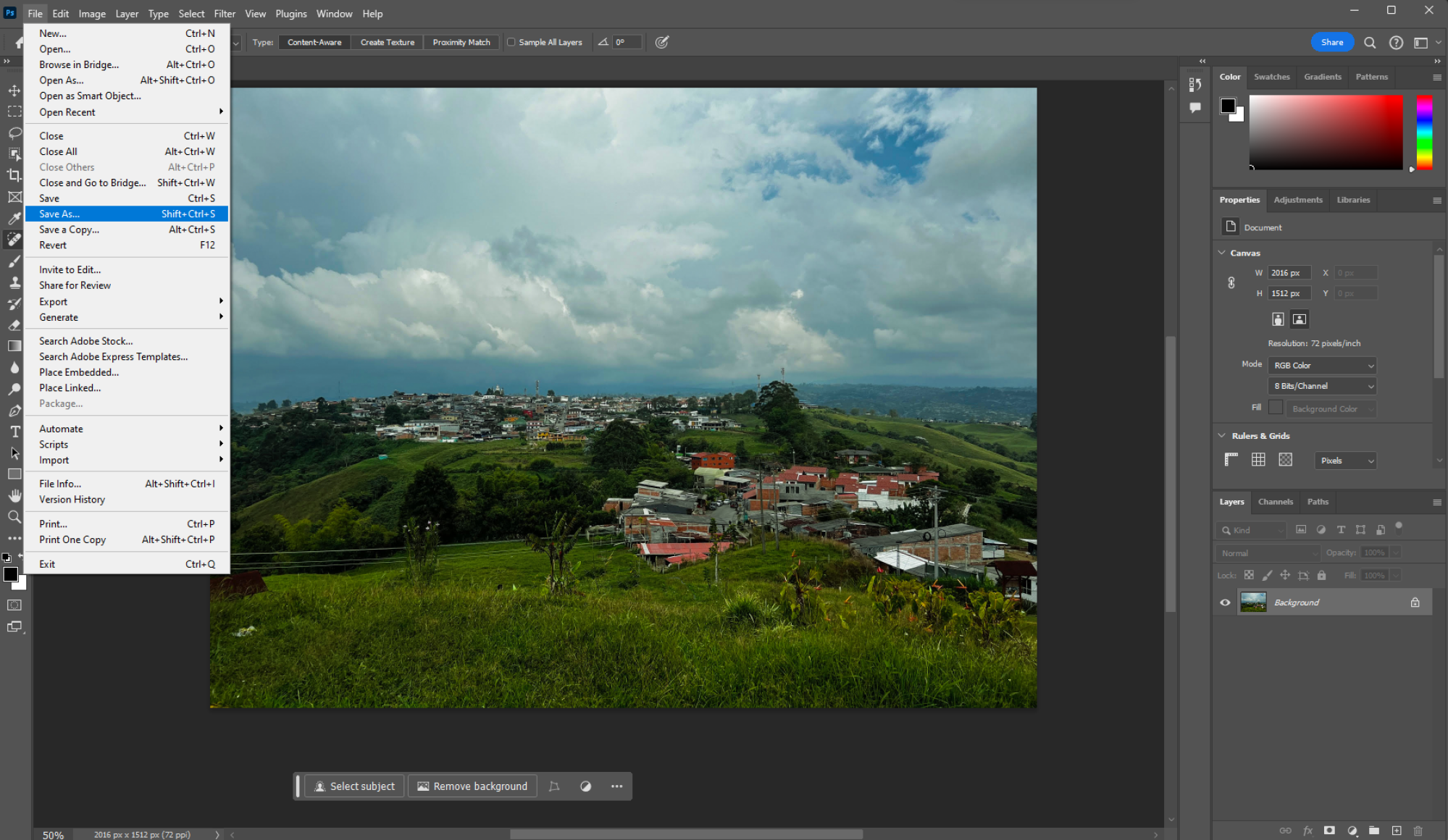Click the Type tool icon
Screen dimensions: 1448x840
(x=14, y=432)
